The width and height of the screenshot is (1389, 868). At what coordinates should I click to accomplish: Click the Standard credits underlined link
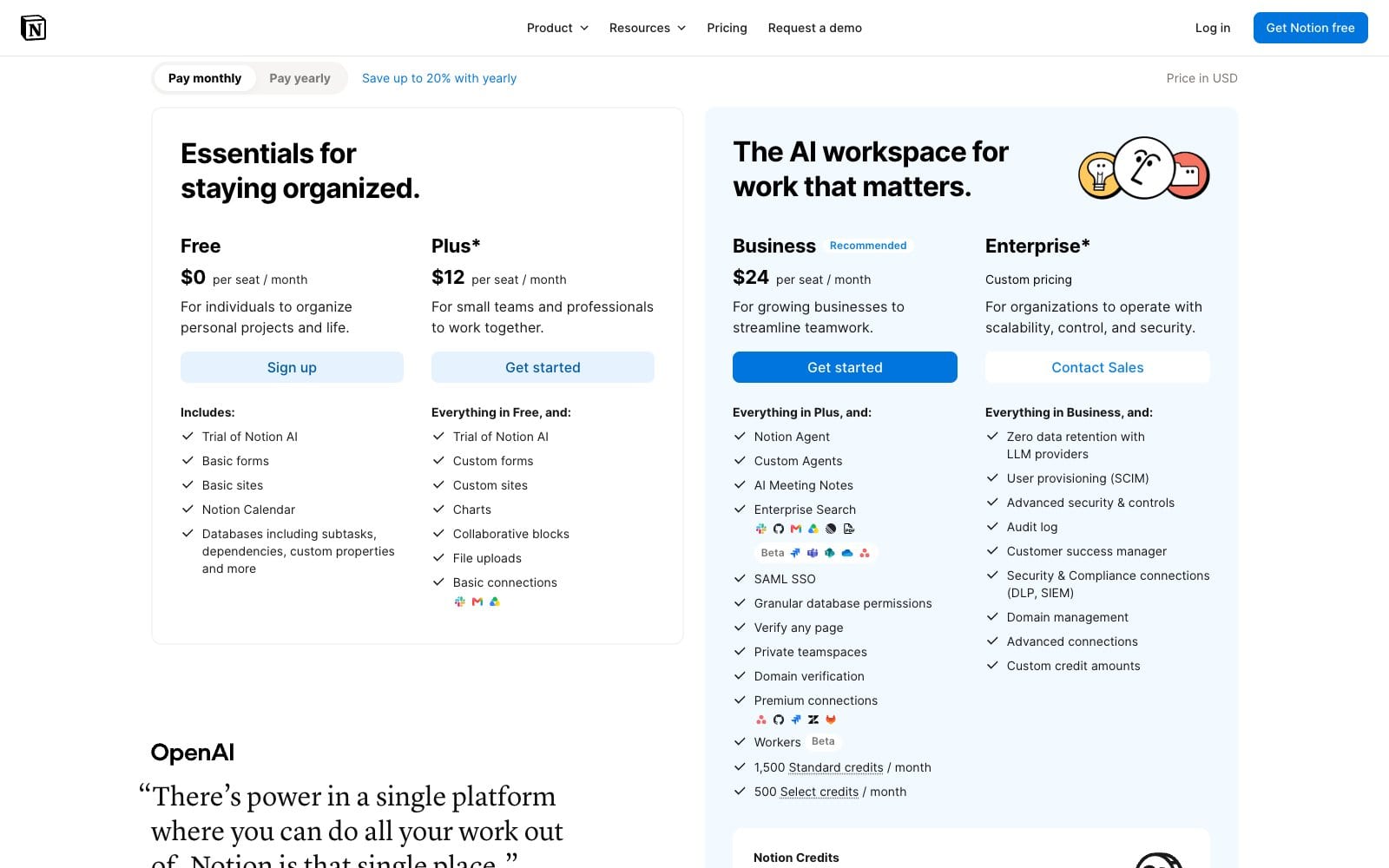pos(835,767)
